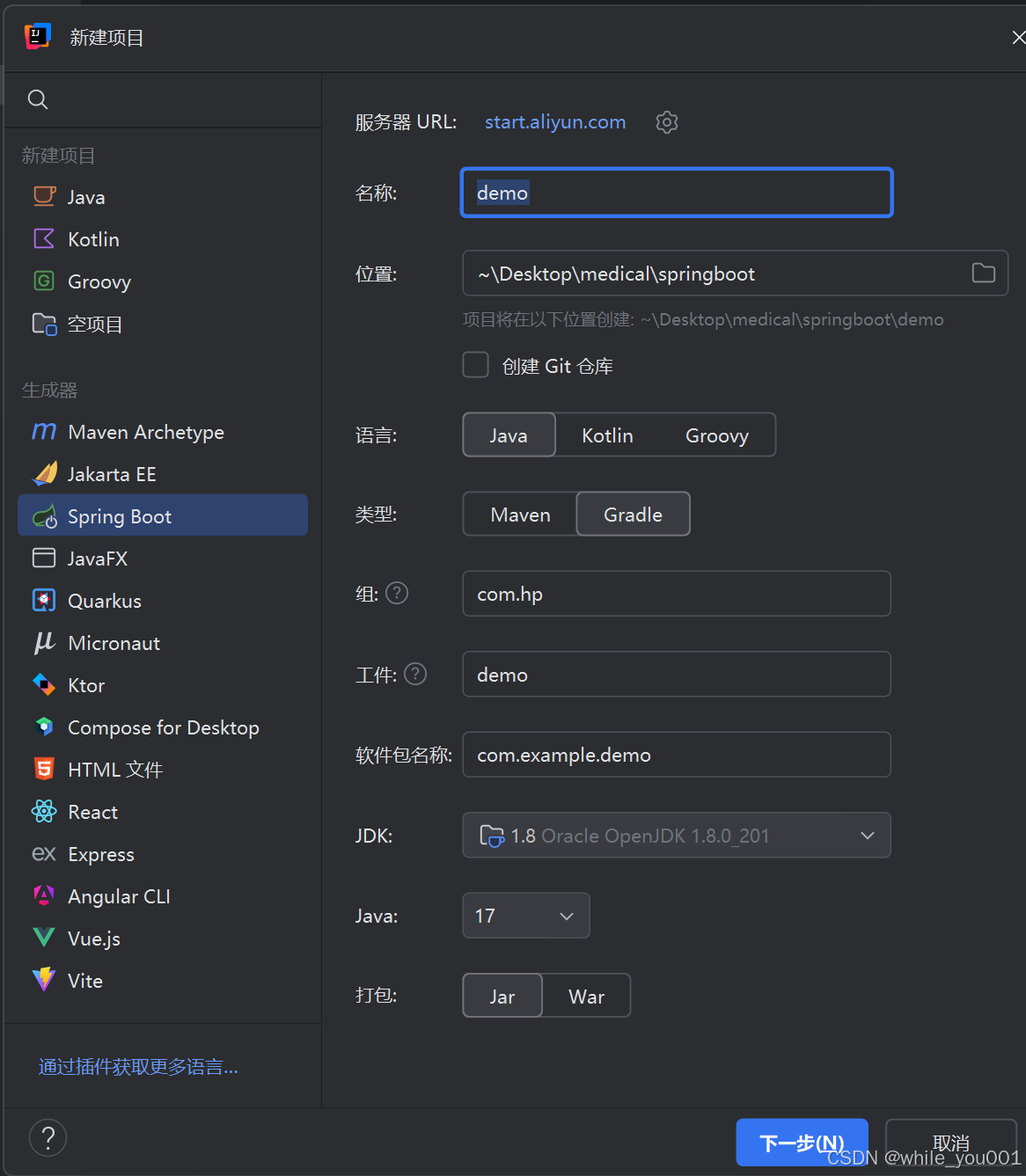Click the com.hp group field

click(677, 594)
